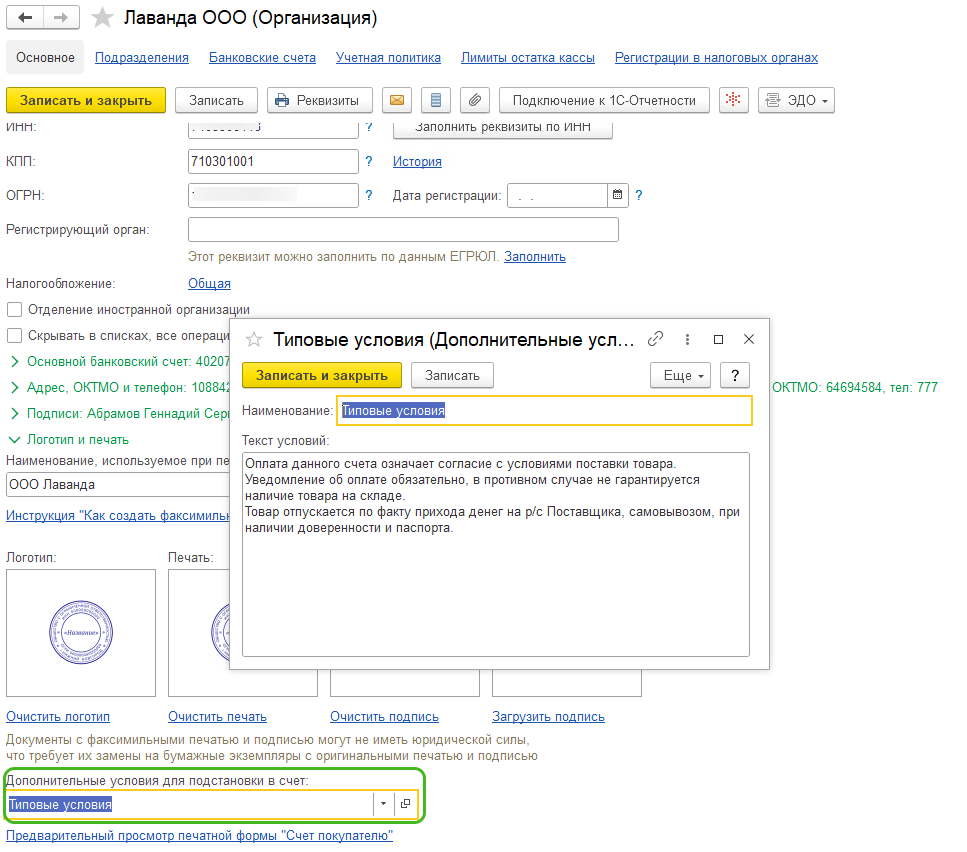Viewport: 967px width, 852px height.
Task: Click the question mark help next to КПП
Action: click(369, 162)
